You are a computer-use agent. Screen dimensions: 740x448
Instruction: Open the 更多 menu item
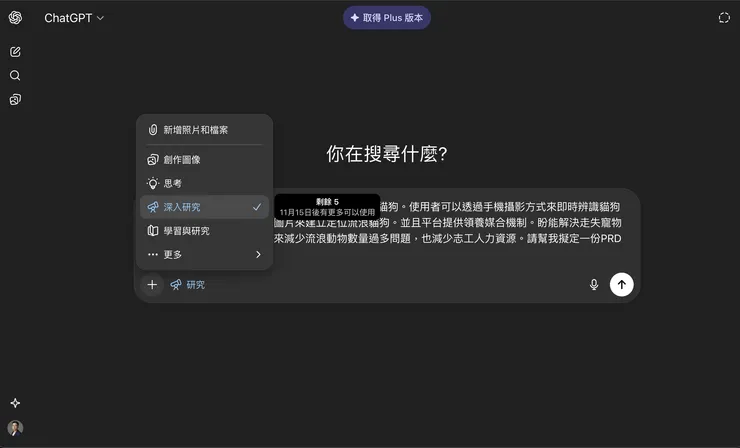click(204, 254)
